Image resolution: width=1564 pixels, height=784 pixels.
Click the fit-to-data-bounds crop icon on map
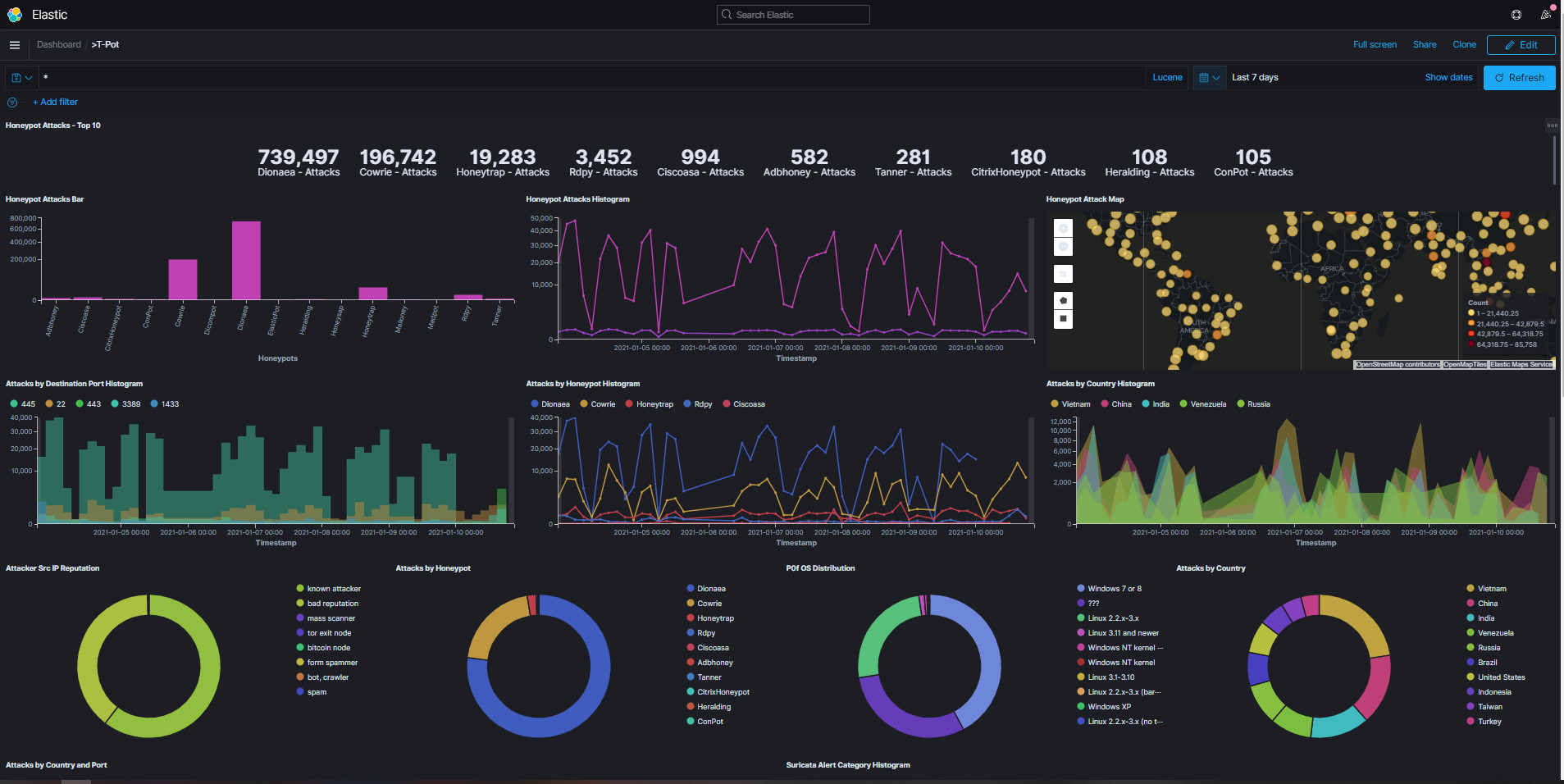coord(1063,274)
